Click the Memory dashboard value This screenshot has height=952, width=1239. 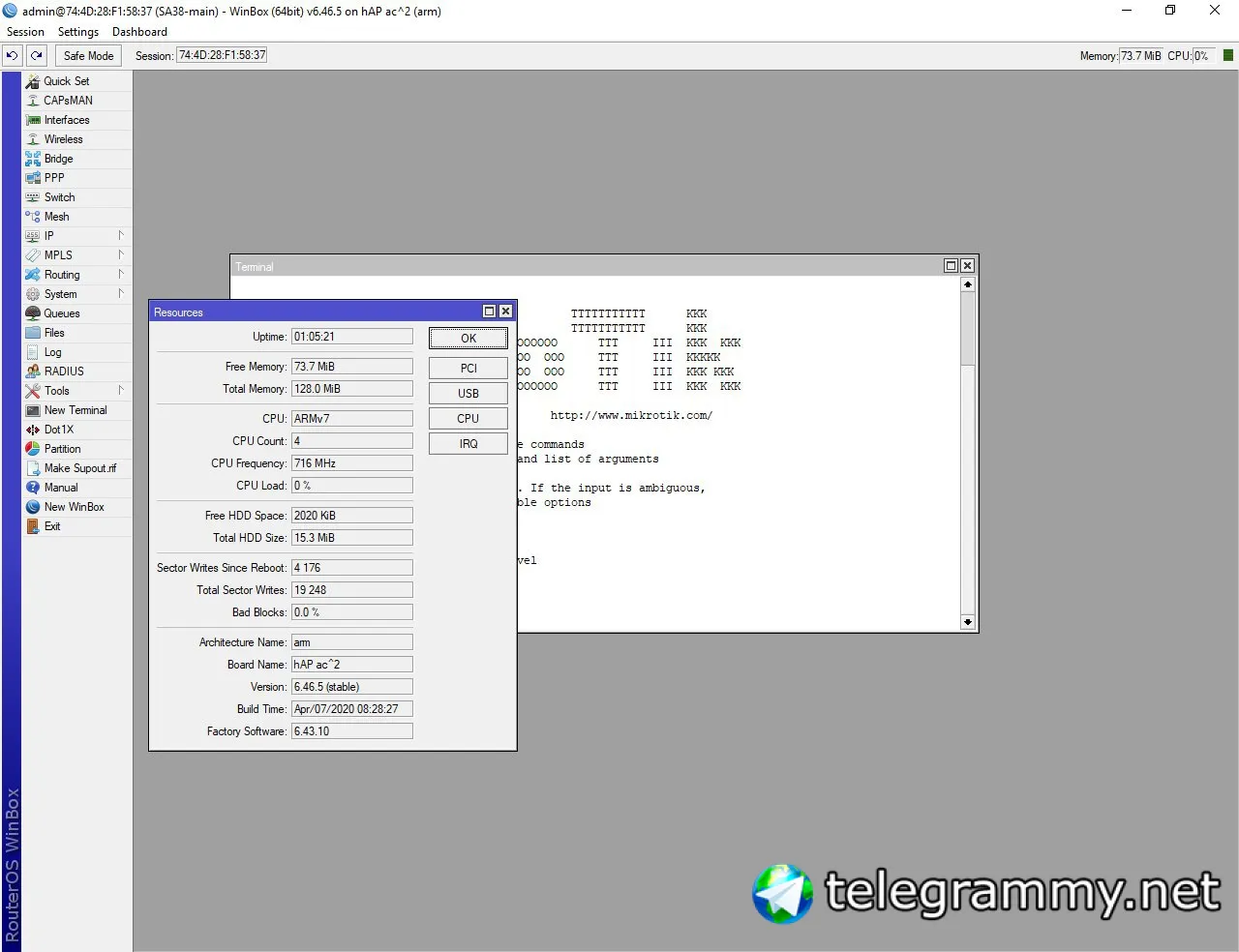click(x=1141, y=56)
